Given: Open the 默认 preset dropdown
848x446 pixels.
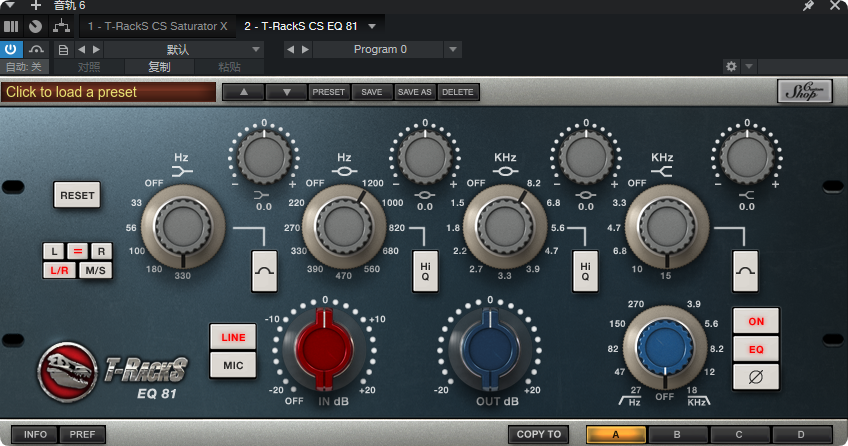Looking at the screenshot, I should [184, 50].
